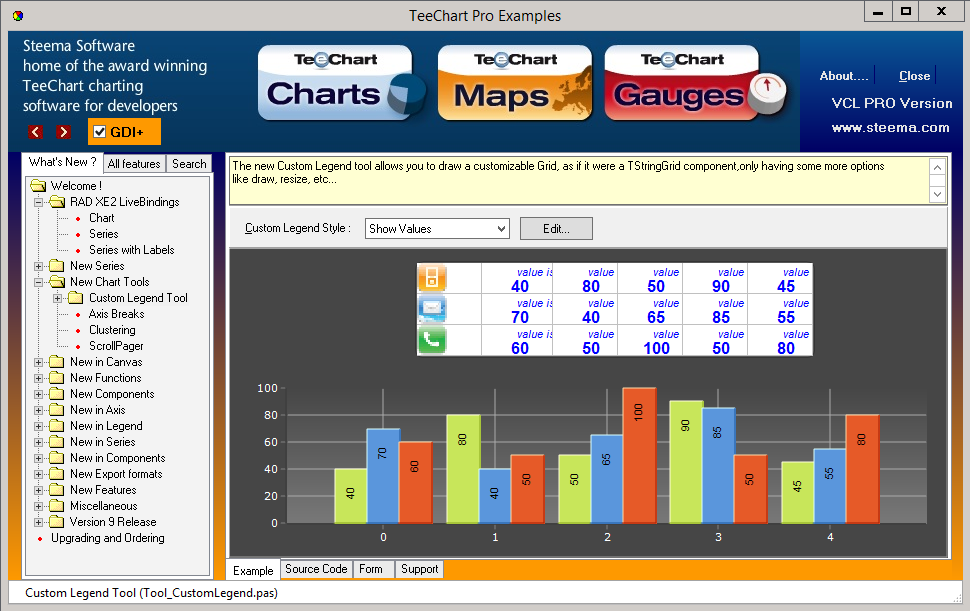
Task: Click the Edit... button
Action: 556,229
